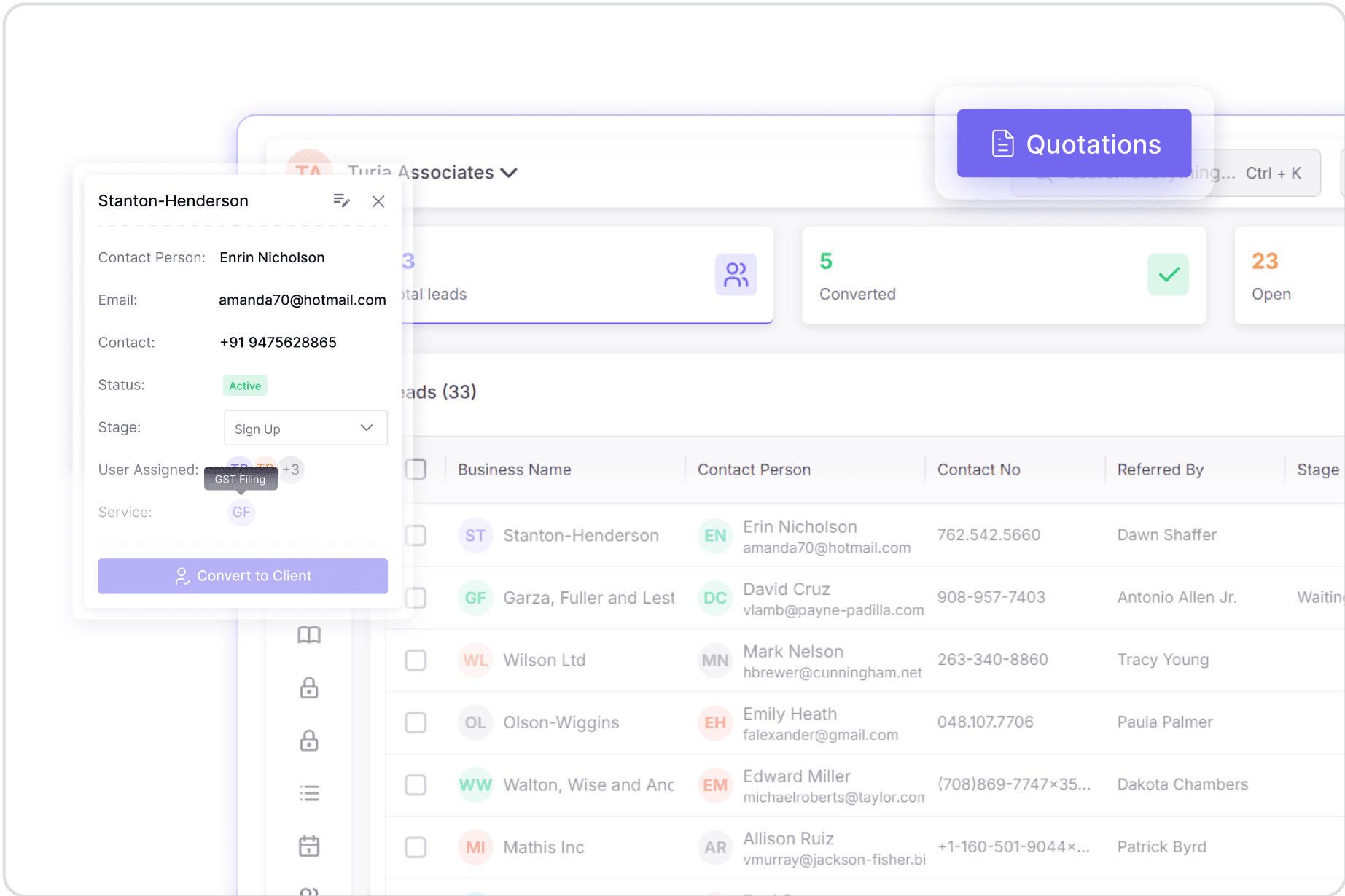The image size is (1345, 896).
Task: Click the Quotations document icon
Action: click(1003, 144)
